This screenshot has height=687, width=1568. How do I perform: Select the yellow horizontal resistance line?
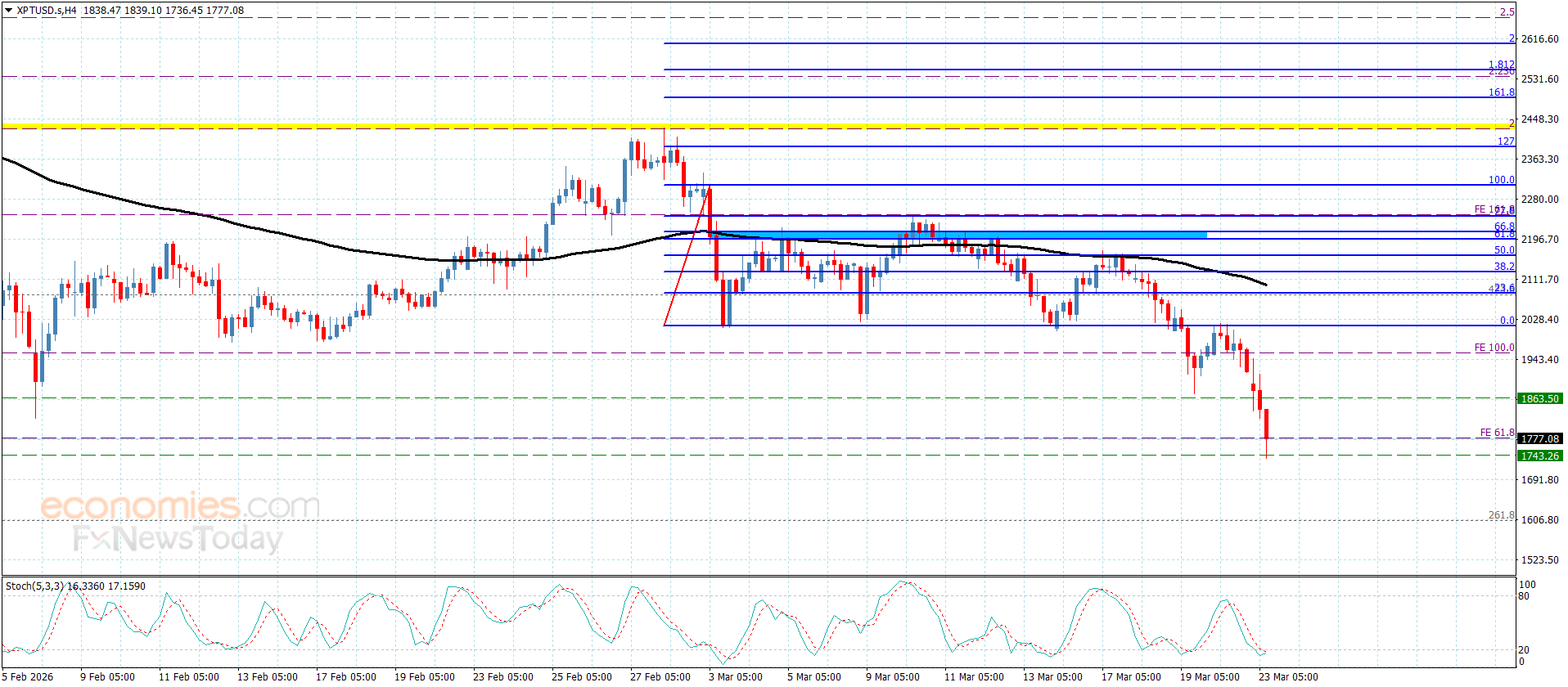click(758, 127)
